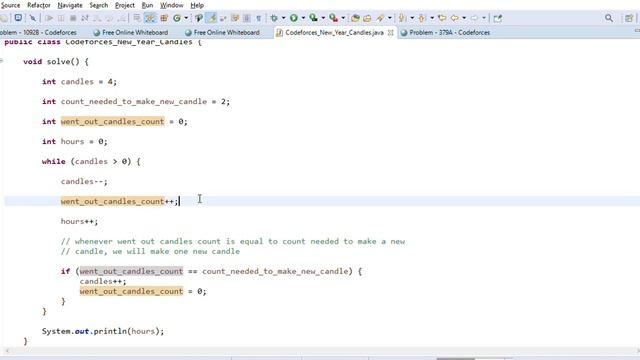Expand the Next Annotation dropdown arrow
This screenshot has width=640, height=360.
pyautogui.click(x=412, y=18)
